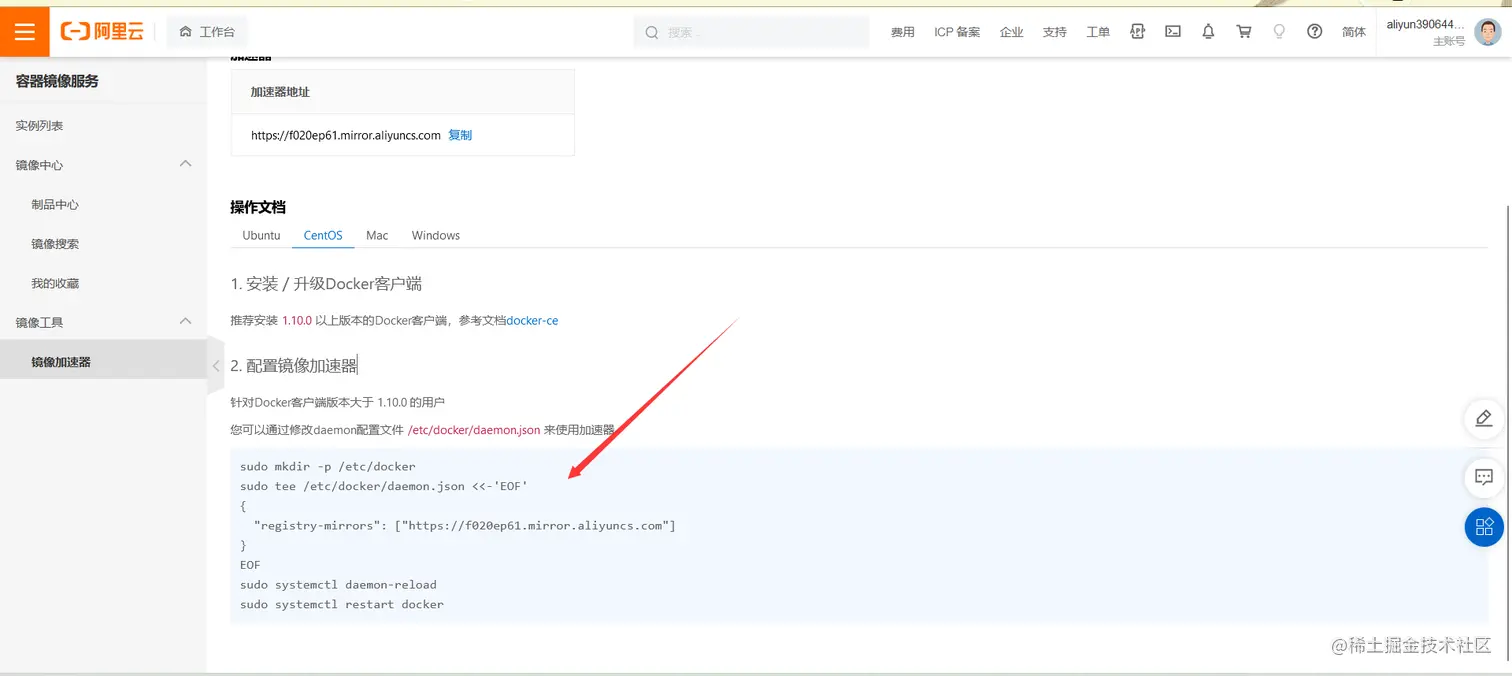Open the API explorer icon
This screenshot has width=1512, height=676.
[1137, 31]
